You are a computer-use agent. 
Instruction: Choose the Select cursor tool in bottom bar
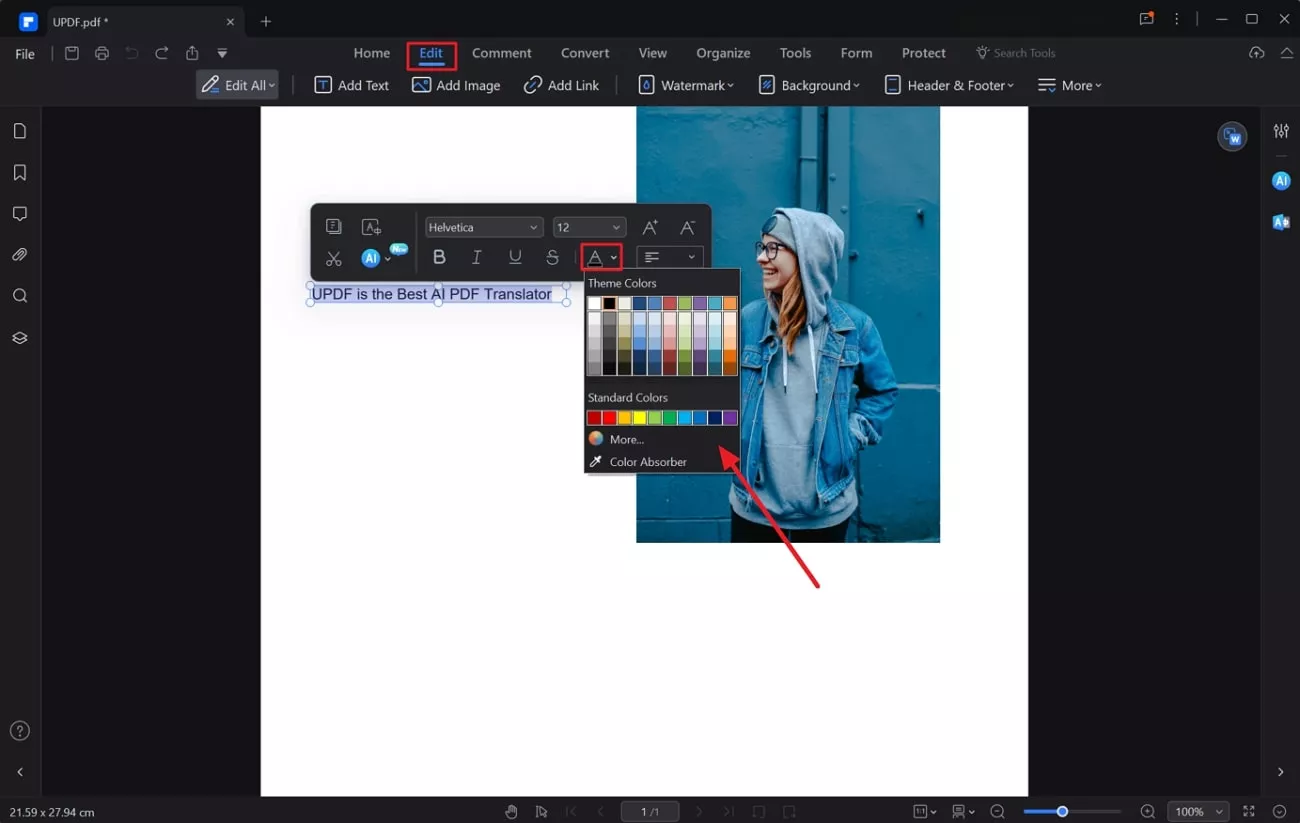pyautogui.click(x=541, y=812)
